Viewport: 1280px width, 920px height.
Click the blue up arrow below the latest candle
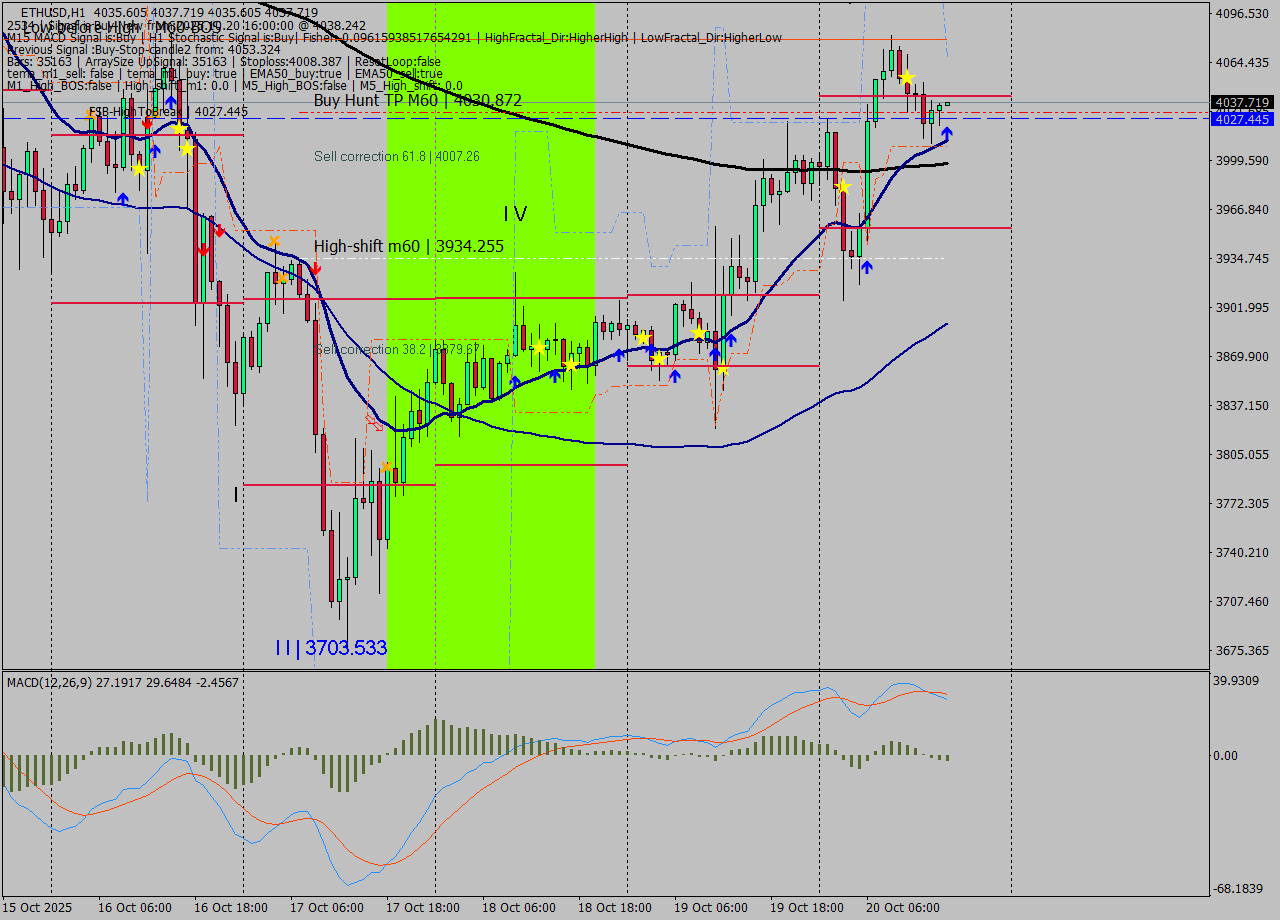[946, 132]
